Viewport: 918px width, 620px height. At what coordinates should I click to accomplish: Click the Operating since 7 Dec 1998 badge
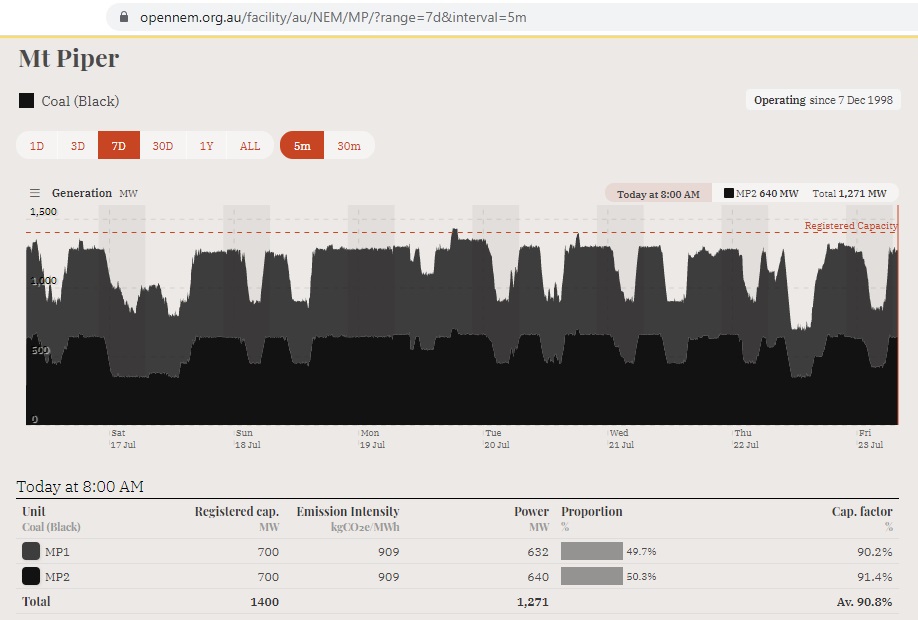pyautogui.click(x=823, y=100)
